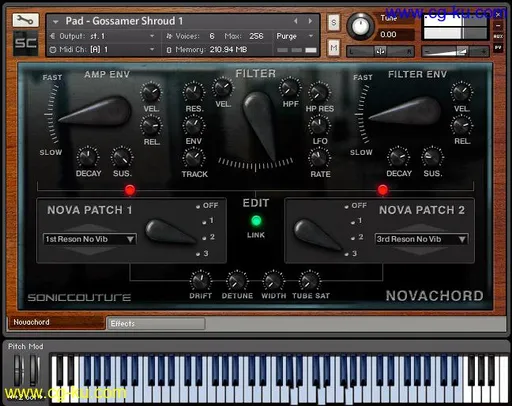The image size is (512, 406).
Task: Click the minimize instrument minus button
Action: [498, 25]
